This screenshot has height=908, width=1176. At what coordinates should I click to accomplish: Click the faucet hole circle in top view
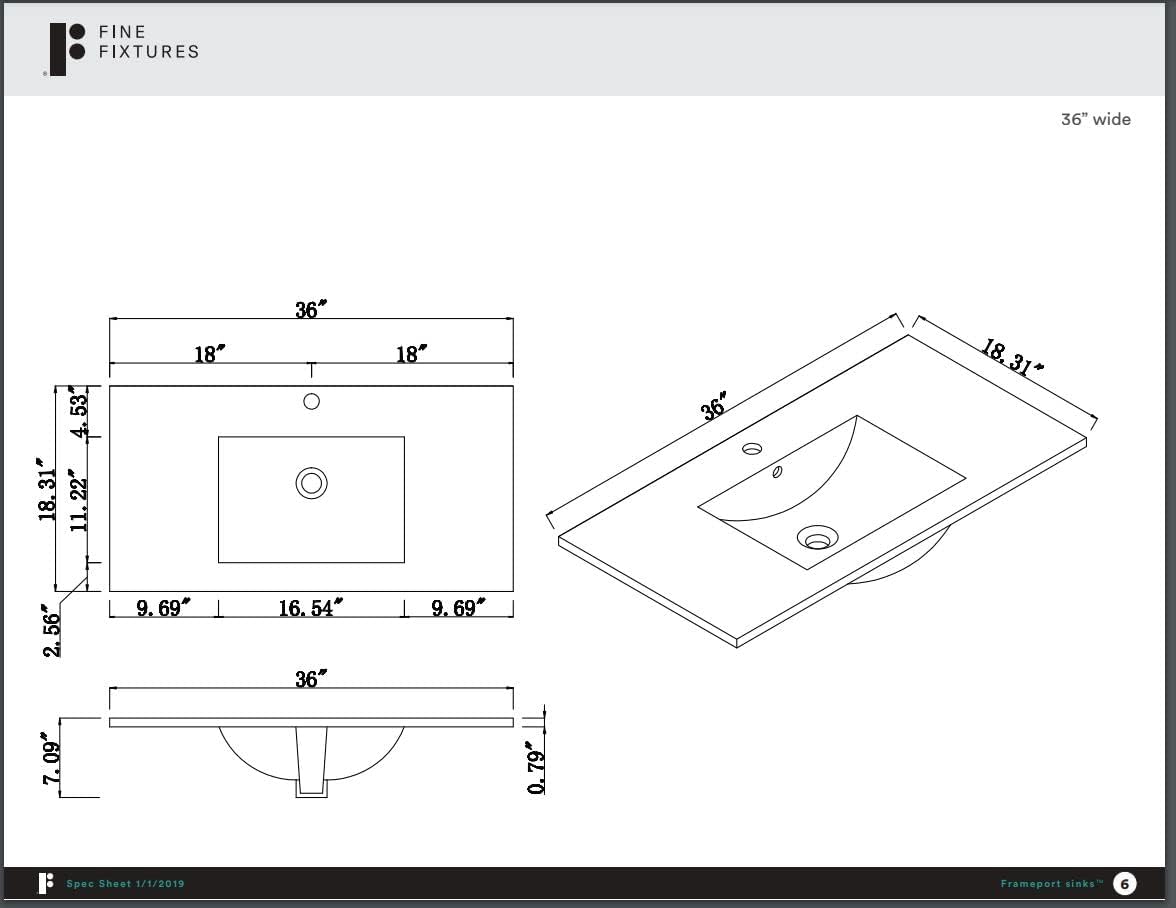(311, 401)
